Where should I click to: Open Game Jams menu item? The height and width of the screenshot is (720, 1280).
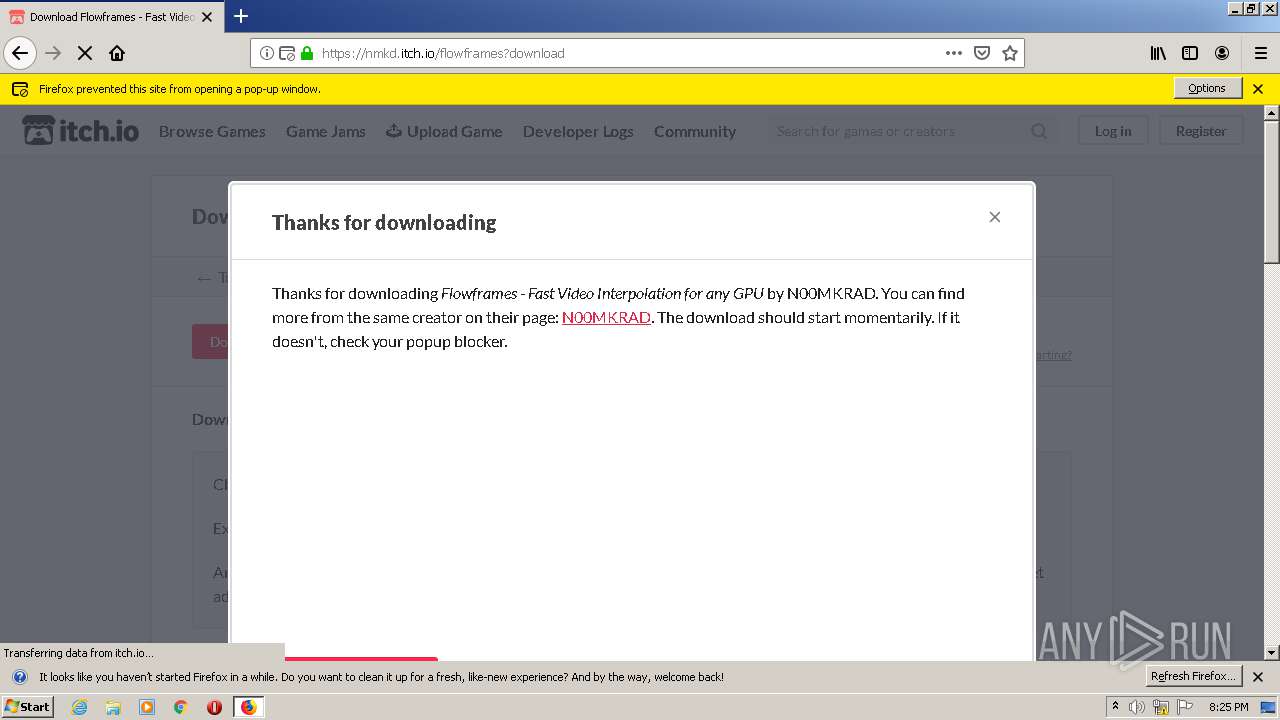click(x=326, y=131)
